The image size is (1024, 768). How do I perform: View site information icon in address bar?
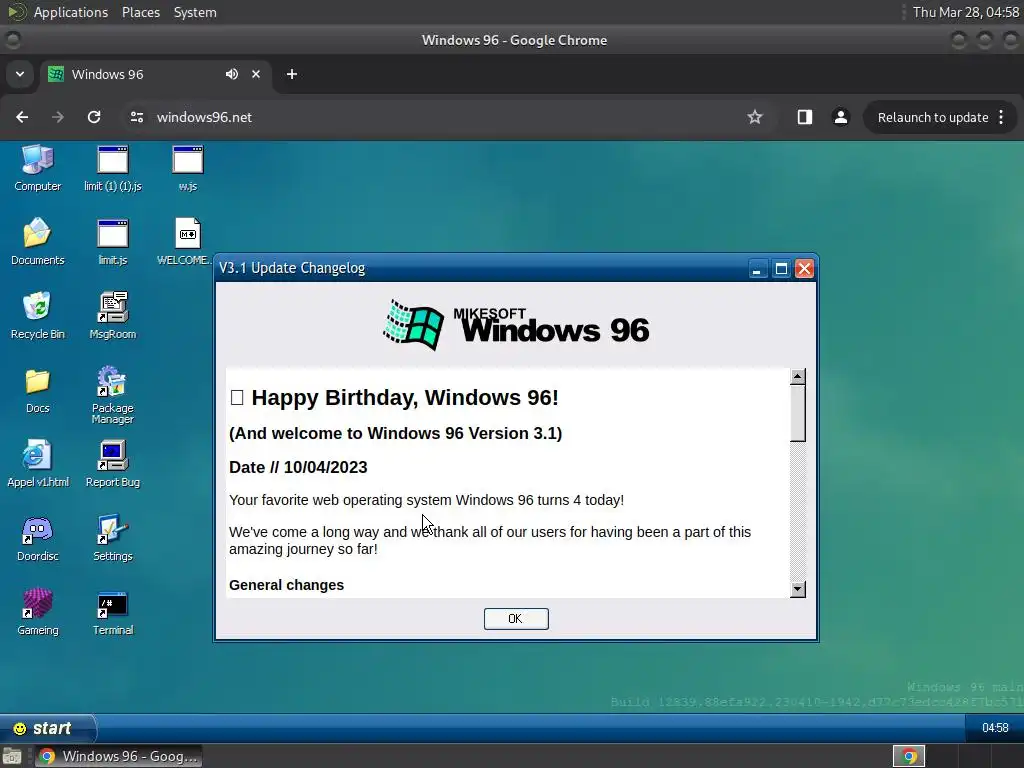136,117
